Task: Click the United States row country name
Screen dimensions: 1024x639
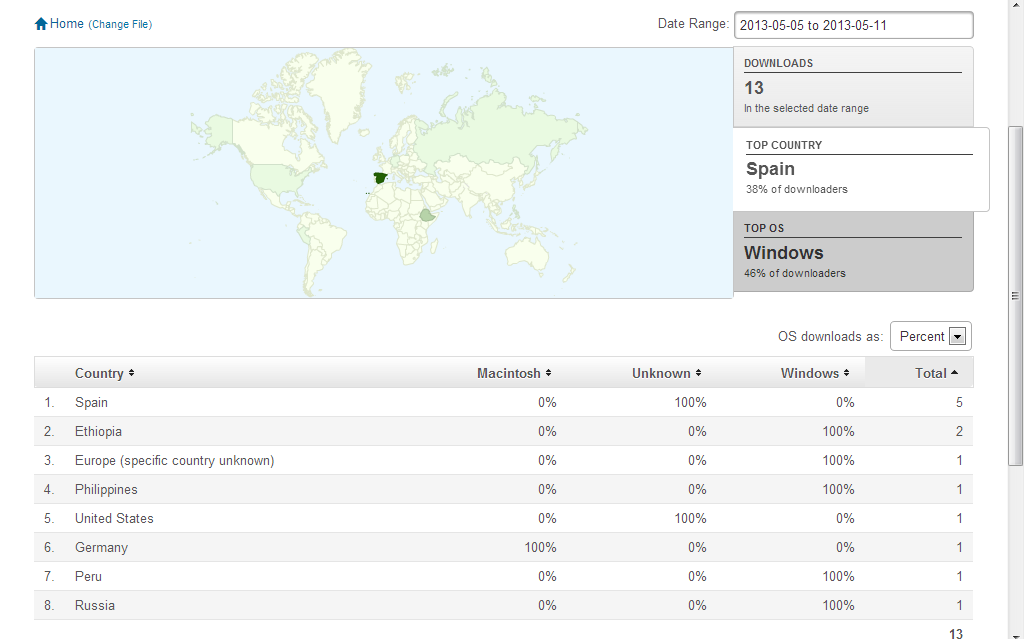Action: point(114,518)
